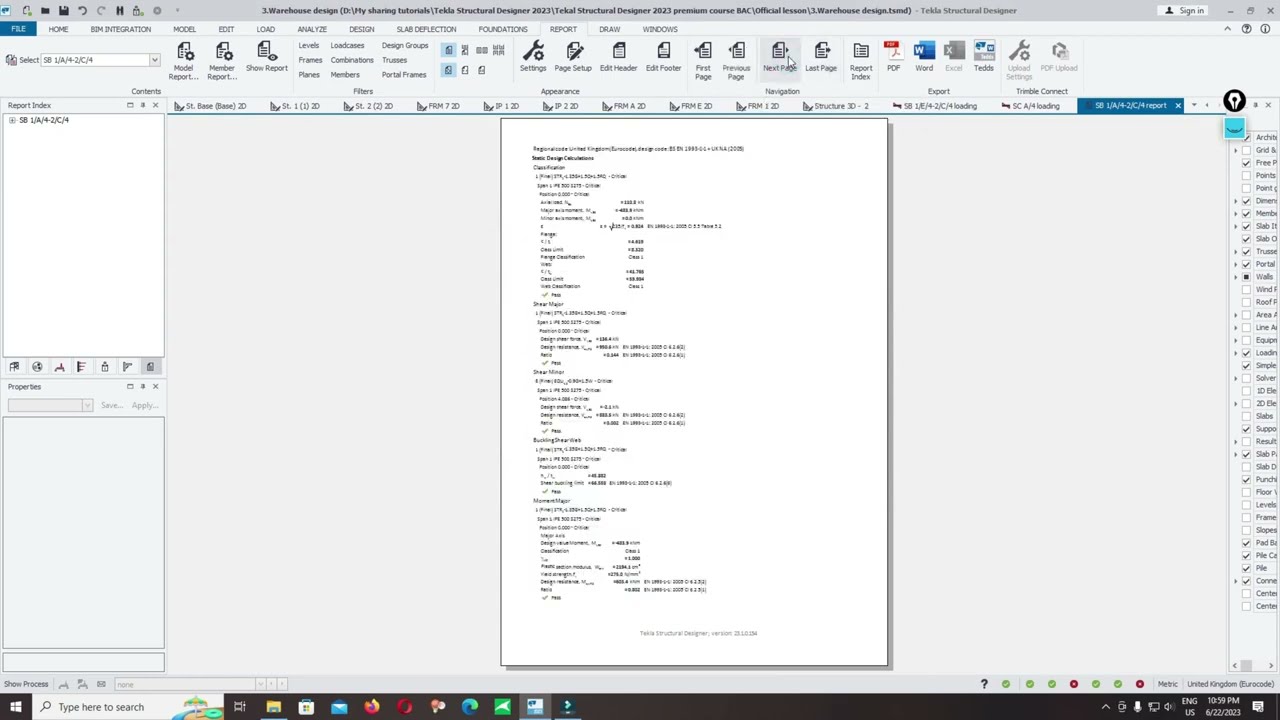The height and width of the screenshot is (720, 1280).
Task: Open the Select member dropdown
Action: (x=154, y=60)
